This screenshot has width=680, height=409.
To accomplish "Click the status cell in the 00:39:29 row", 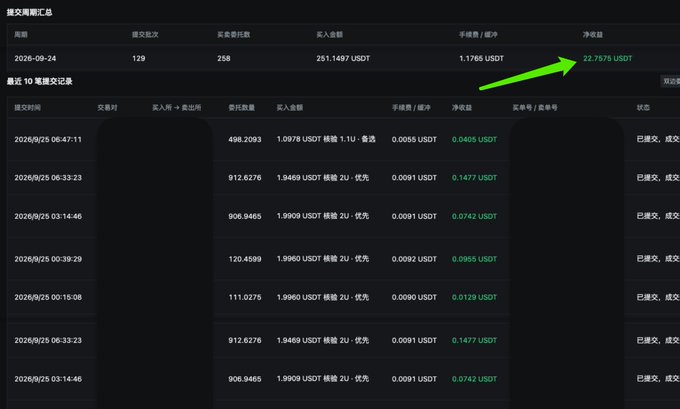I will [x=658, y=258].
